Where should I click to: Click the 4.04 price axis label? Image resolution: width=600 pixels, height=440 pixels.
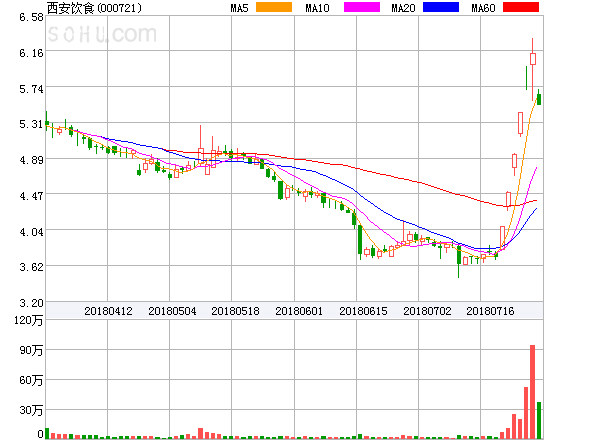point(31,231)
